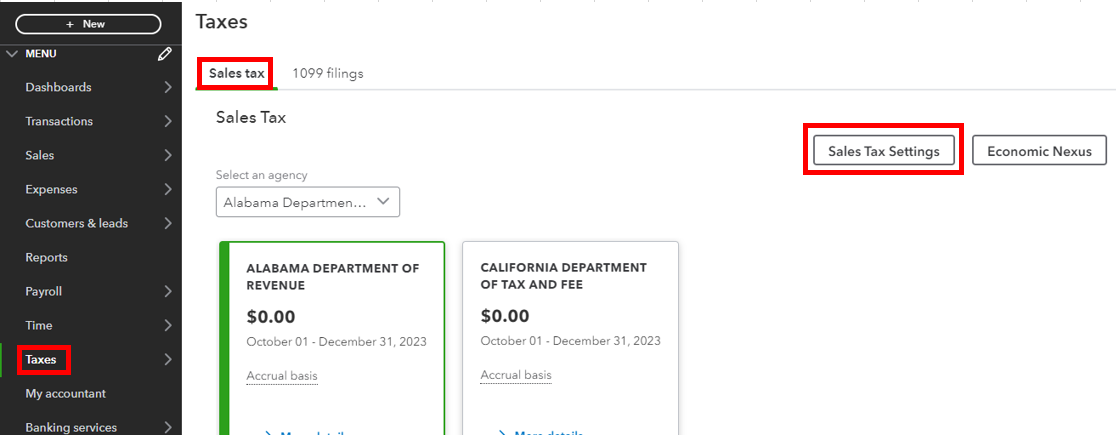Expand Customers & leads submenu arrow
This screenshot has height=435, width=1116.
[167, 224]
